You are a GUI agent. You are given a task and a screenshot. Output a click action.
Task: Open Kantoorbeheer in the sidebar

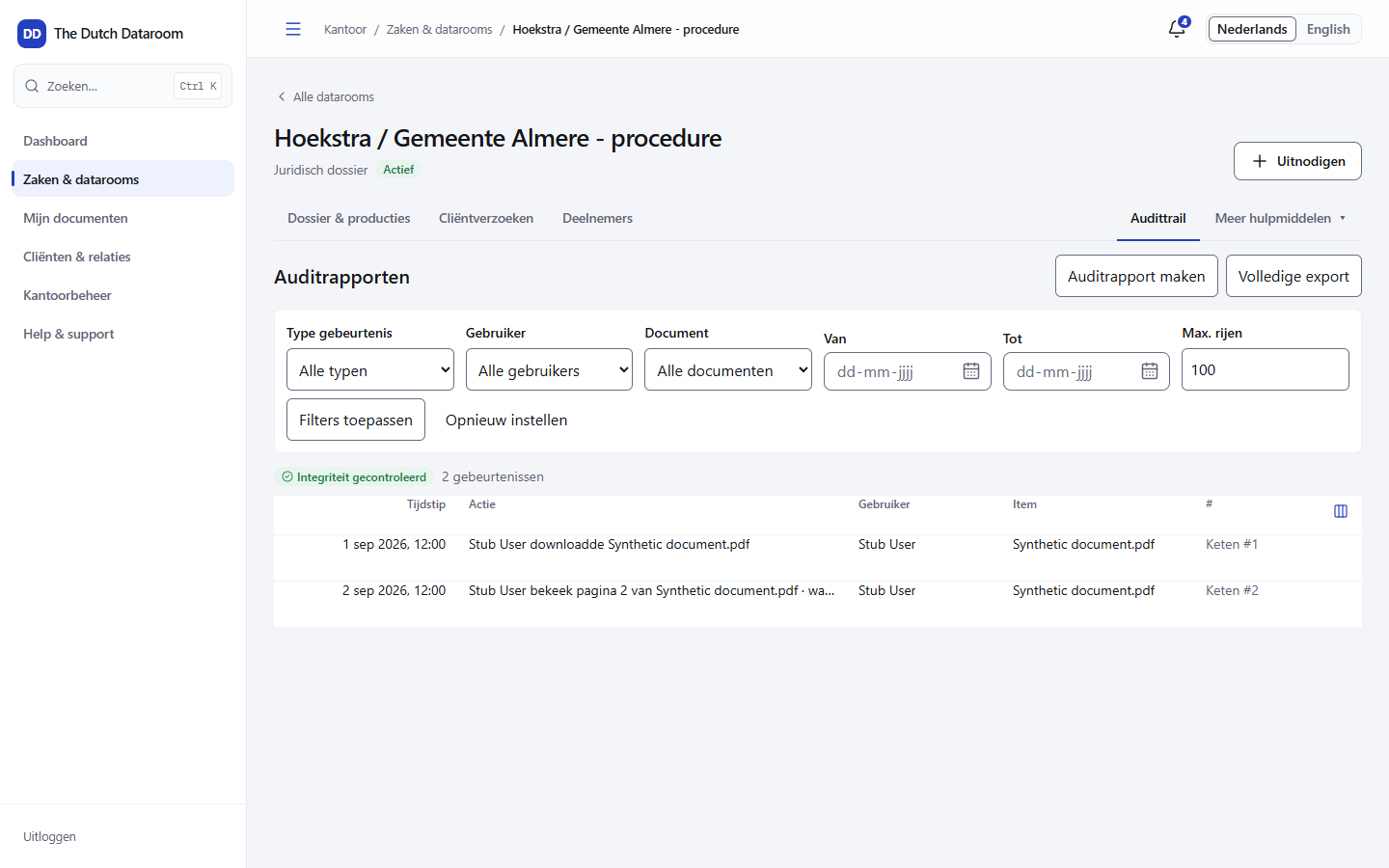point(123,295)
